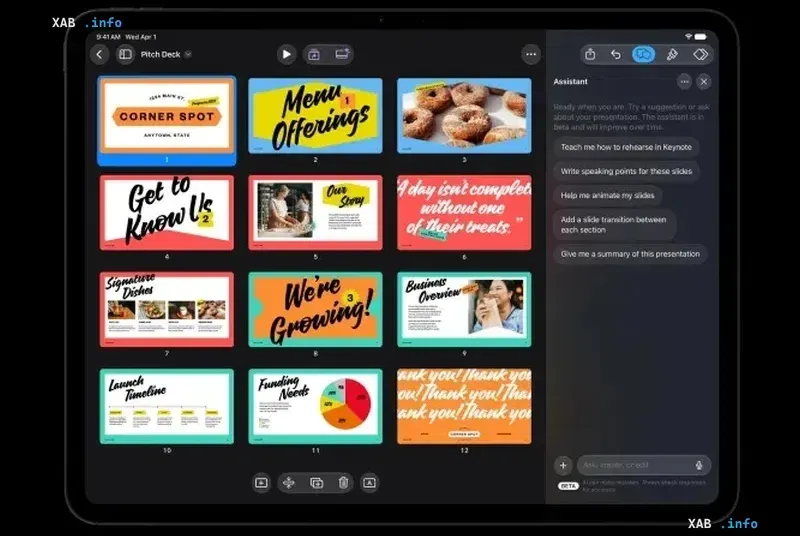Select the Get to Know Us slide
This screenshot has width=800, height=536.
tap(167, 213)
